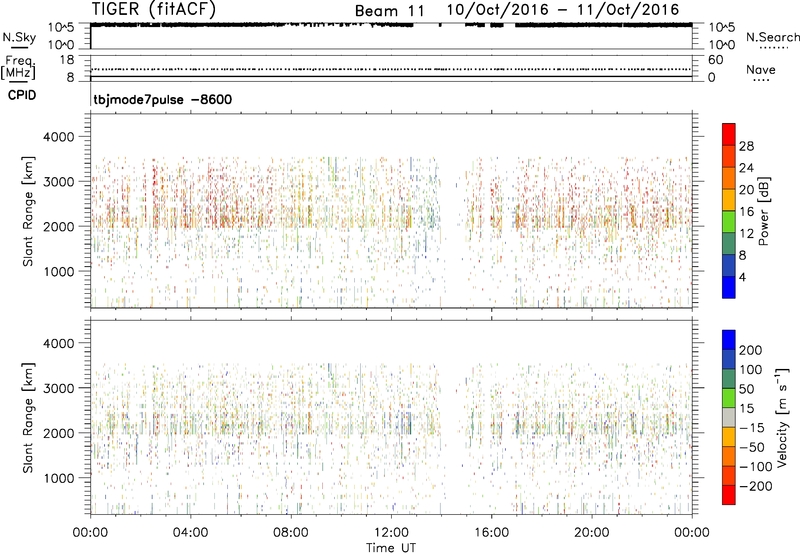The height and width of the screenshot is (554, 800).
Task: Click the 'Time UT' axis title
Action: (391, 548)
